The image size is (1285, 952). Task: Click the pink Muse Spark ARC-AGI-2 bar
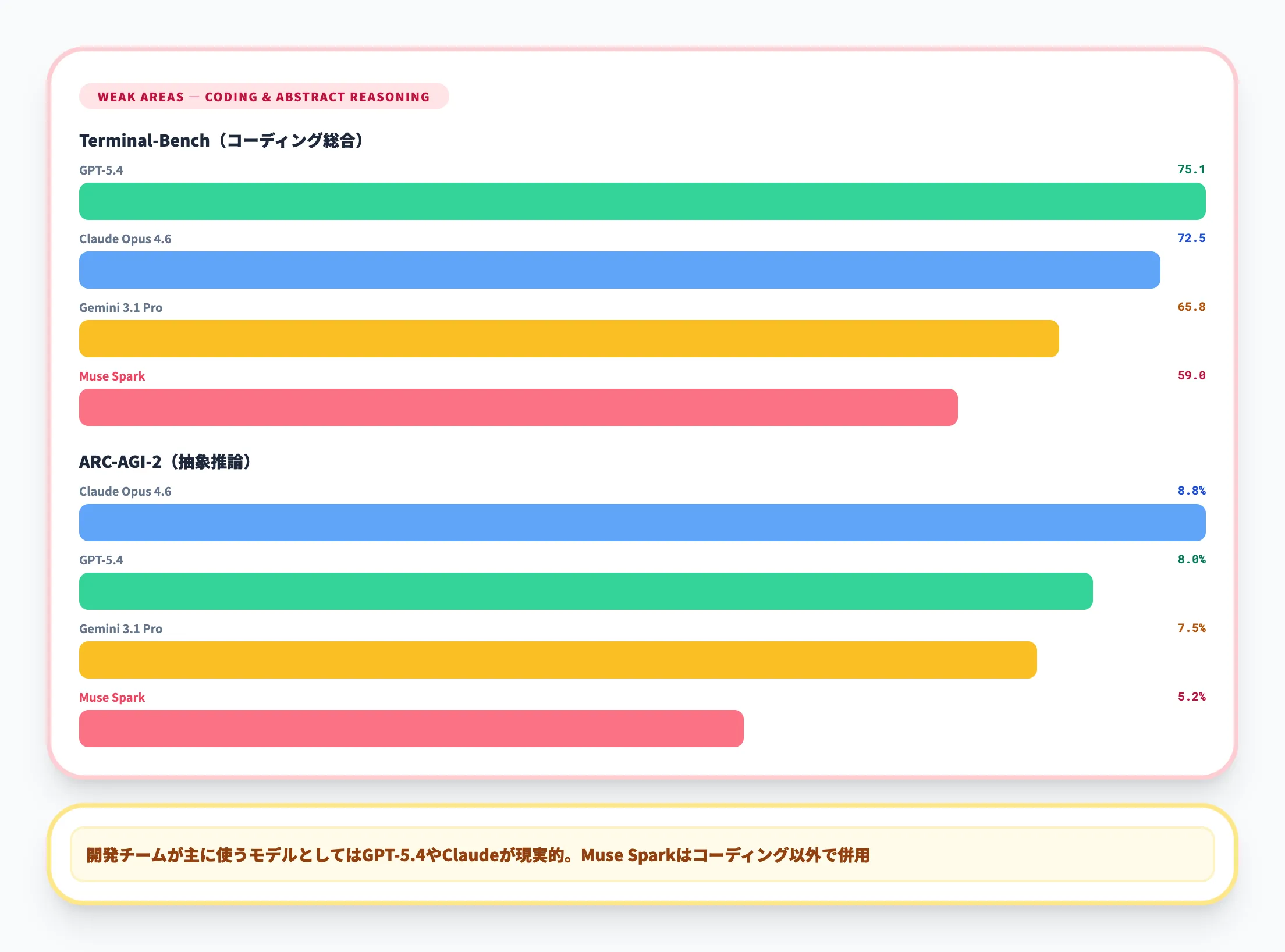[x=410, y=728]
